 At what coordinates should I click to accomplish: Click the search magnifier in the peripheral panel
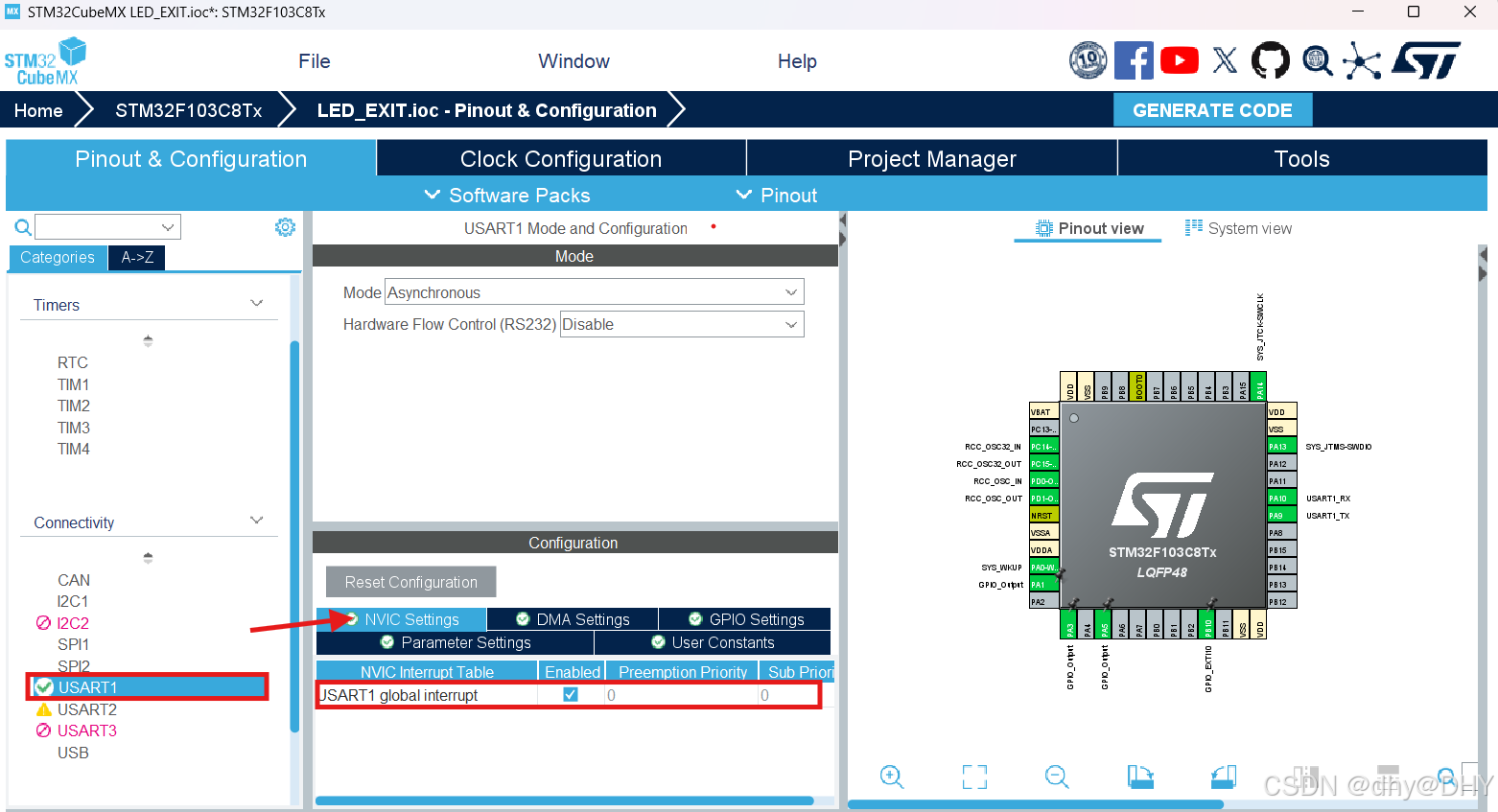(x=23, y=227)
